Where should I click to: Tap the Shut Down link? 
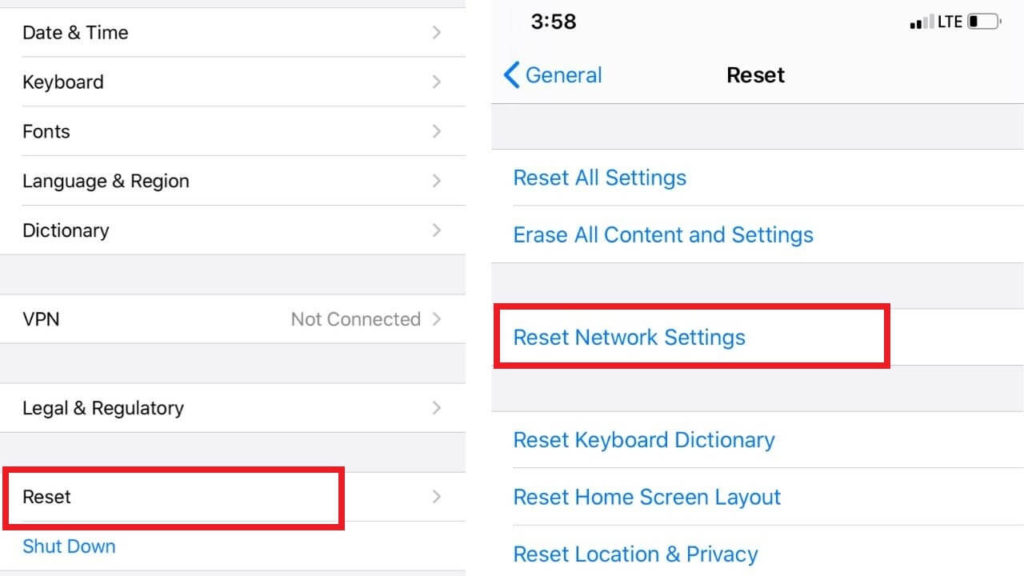coord(69,547)
